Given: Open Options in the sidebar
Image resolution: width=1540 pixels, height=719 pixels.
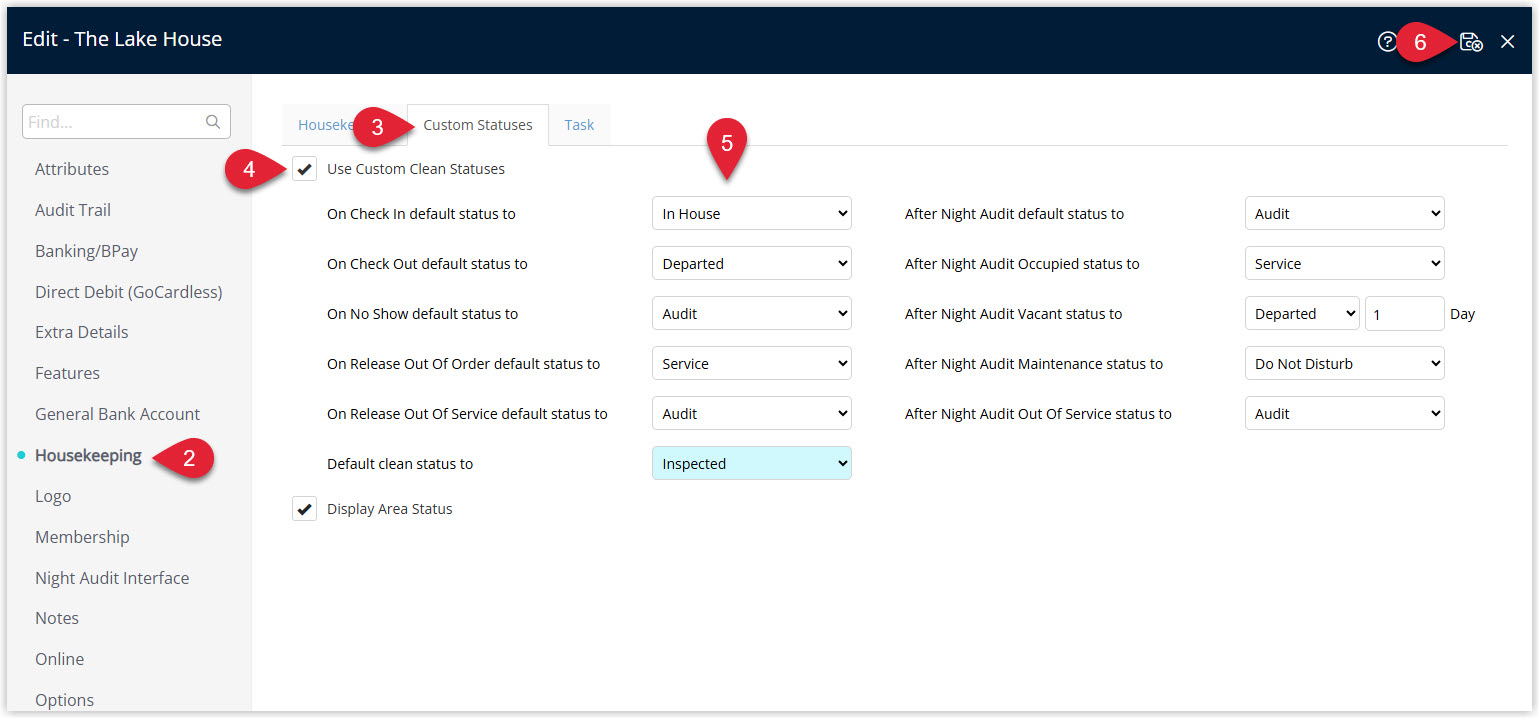Looking at the screenshot, I should [x=65, y=700].
